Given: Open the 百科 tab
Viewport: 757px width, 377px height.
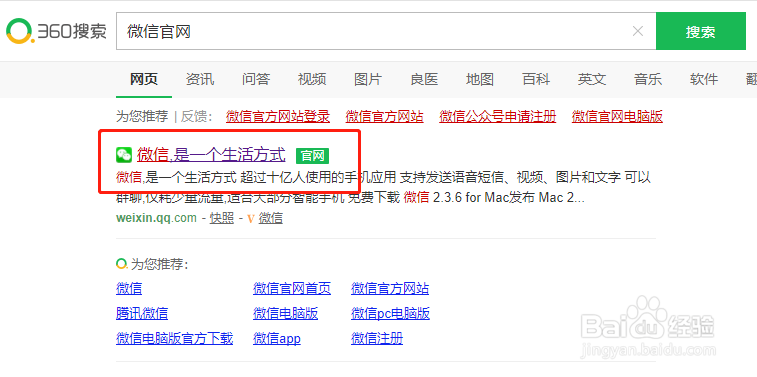Looking at the screenshot, I should pos(536,79).
